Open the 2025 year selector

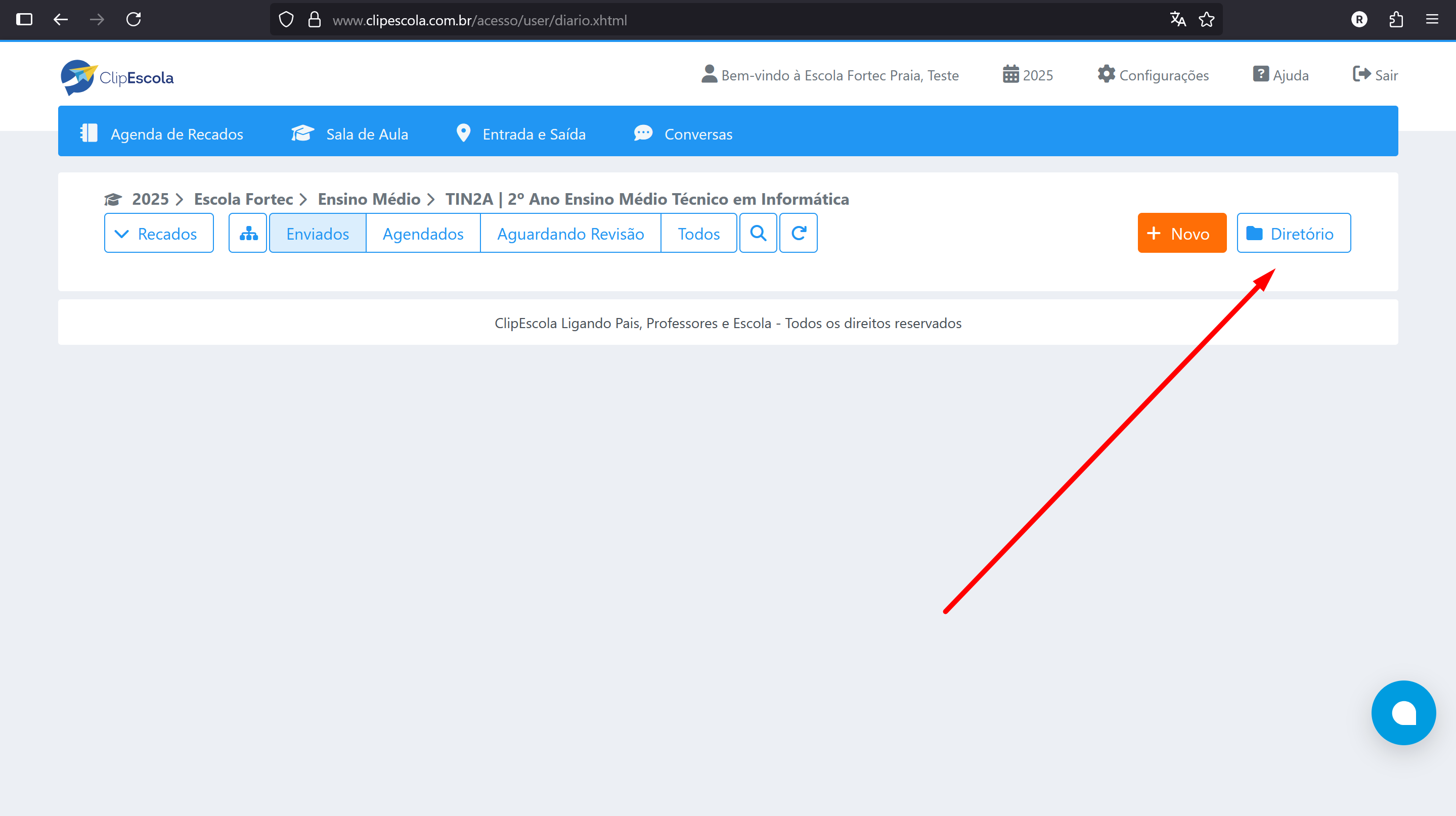pos(1028,75)
